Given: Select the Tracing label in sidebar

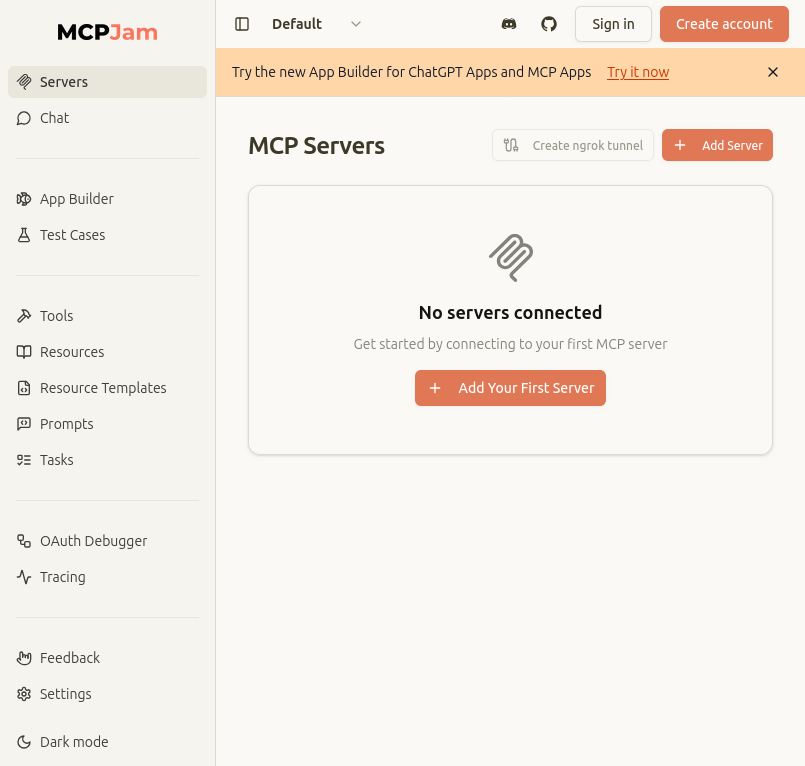Looking at the screenshot, I should 63,577.
